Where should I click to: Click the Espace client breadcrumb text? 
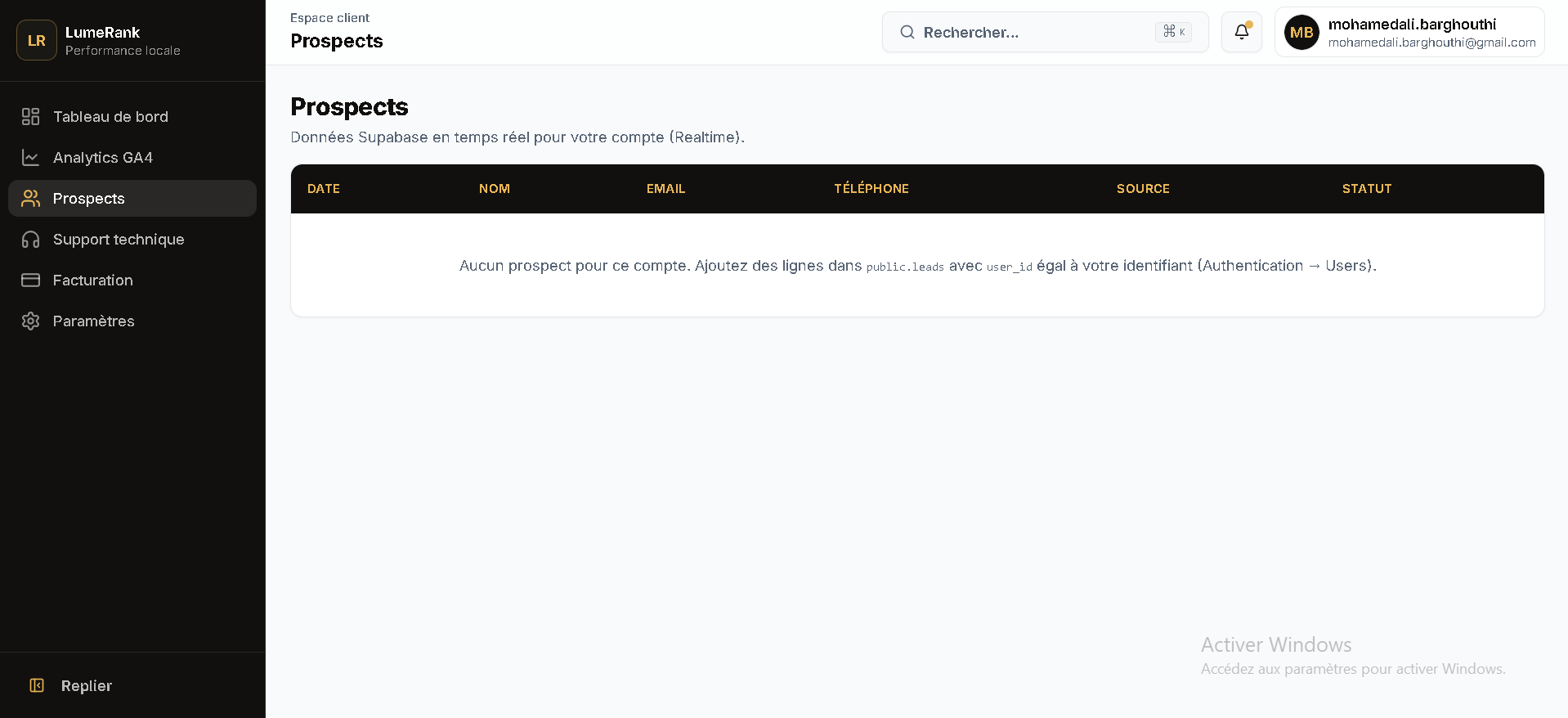click(329, 18)
